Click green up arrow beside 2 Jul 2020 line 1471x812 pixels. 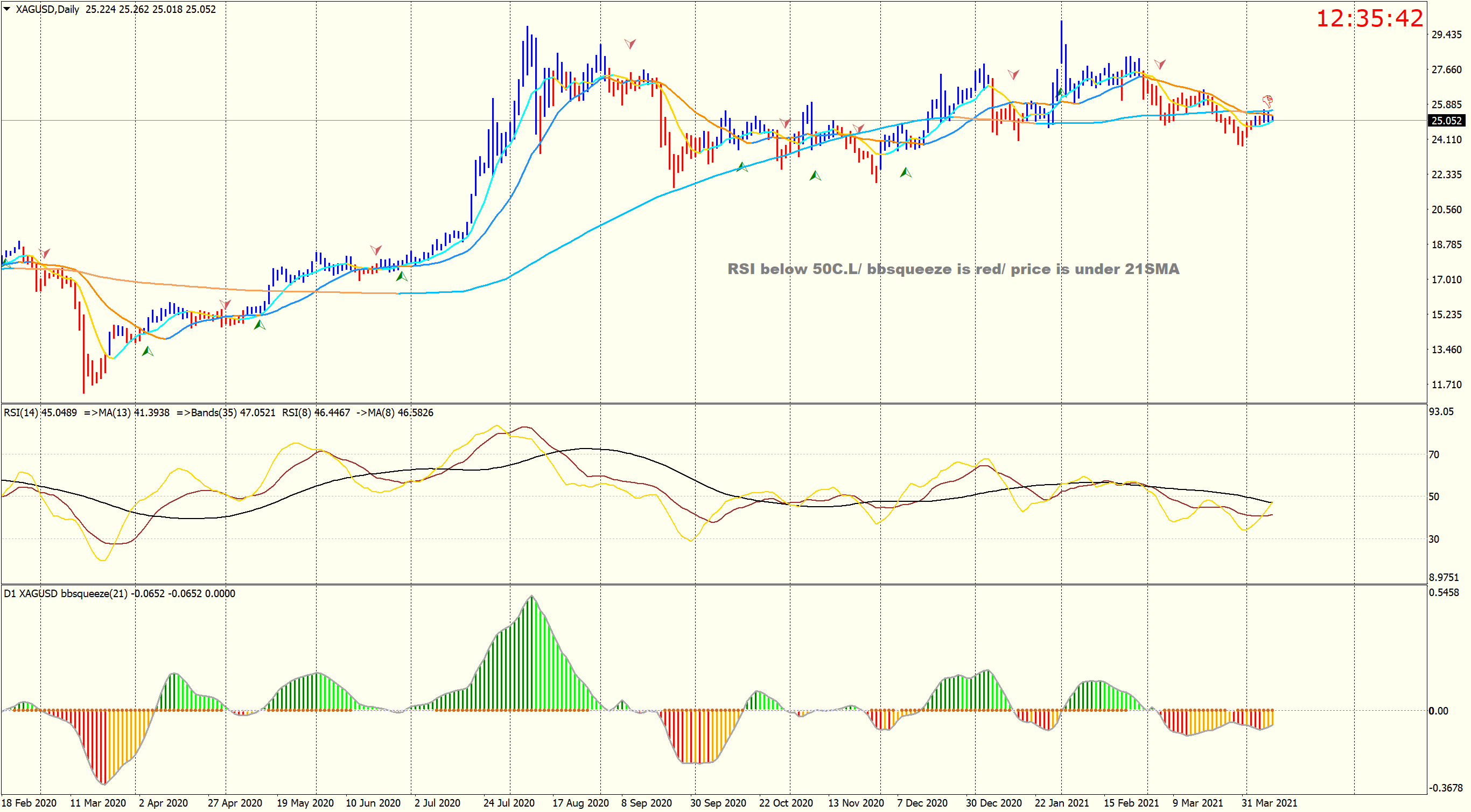[x=402, y=276]
